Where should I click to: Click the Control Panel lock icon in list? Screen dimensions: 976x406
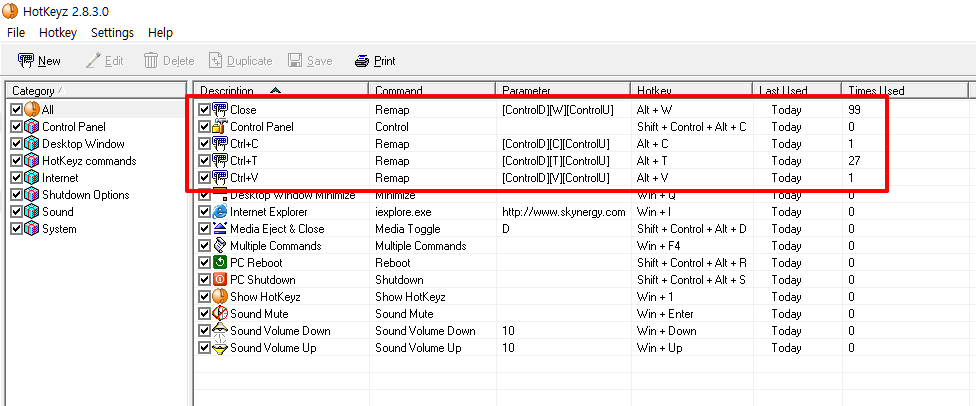(220, 127)
